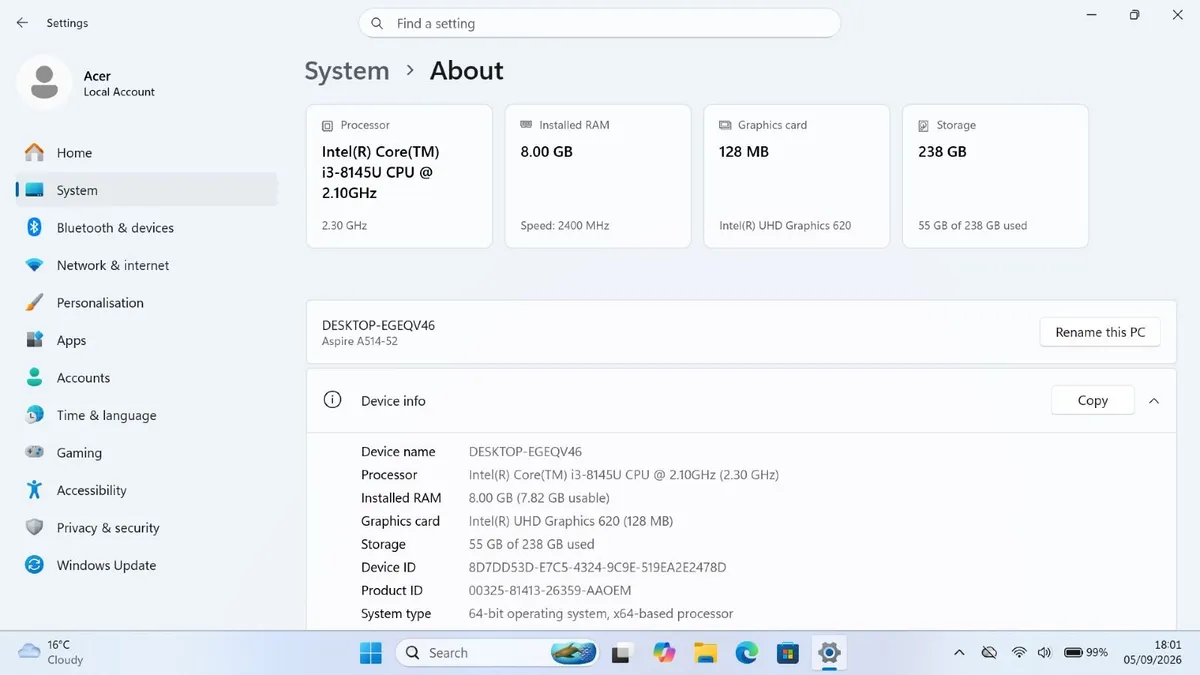Screen dimensions: 1200x675
Task: Click 'Intel(R) UHD Graphics 620' in the Graphics card card
Action: click(x=785, y=226)
